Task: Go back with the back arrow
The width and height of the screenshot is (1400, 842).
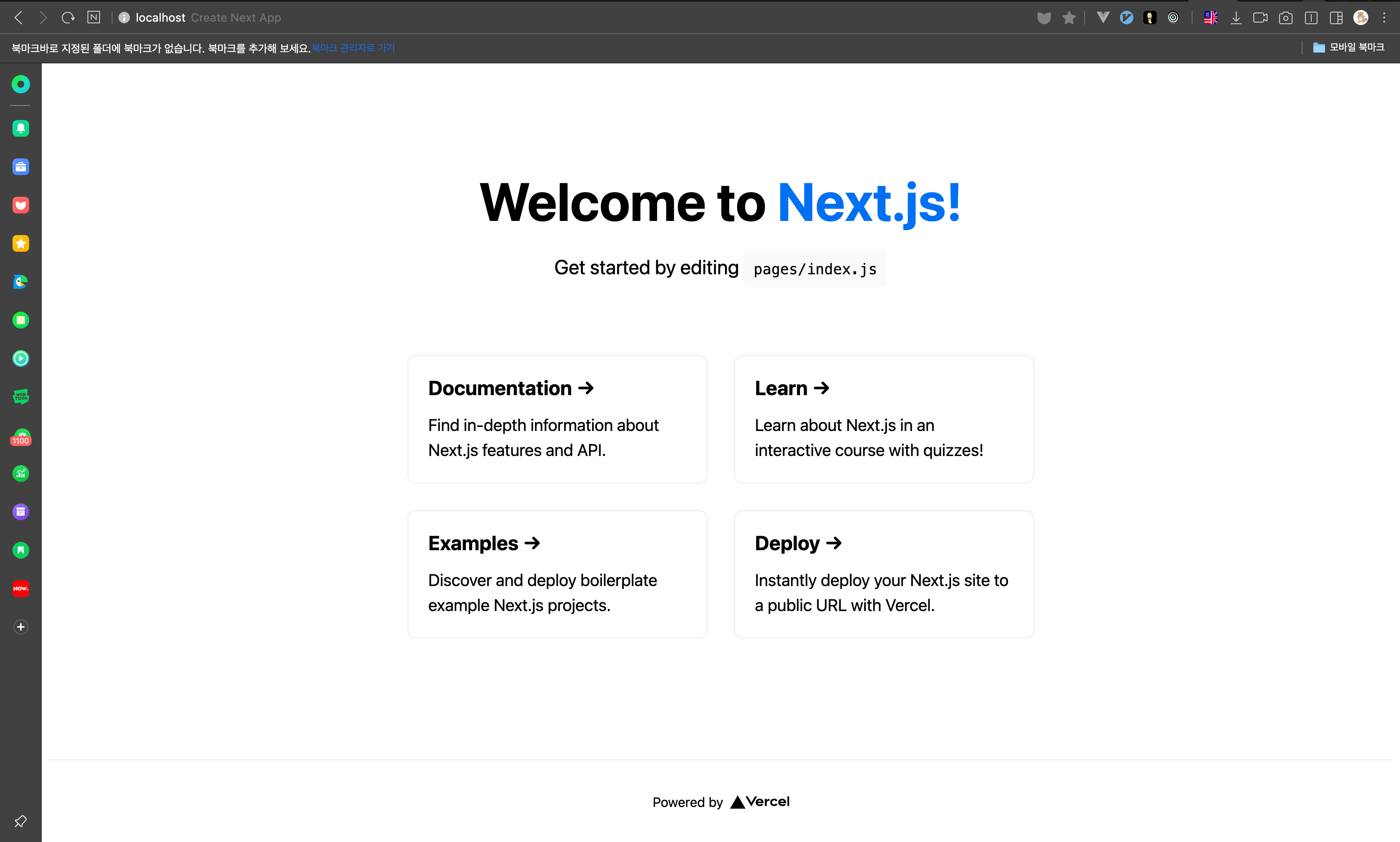Action: [x=19, y=18]
